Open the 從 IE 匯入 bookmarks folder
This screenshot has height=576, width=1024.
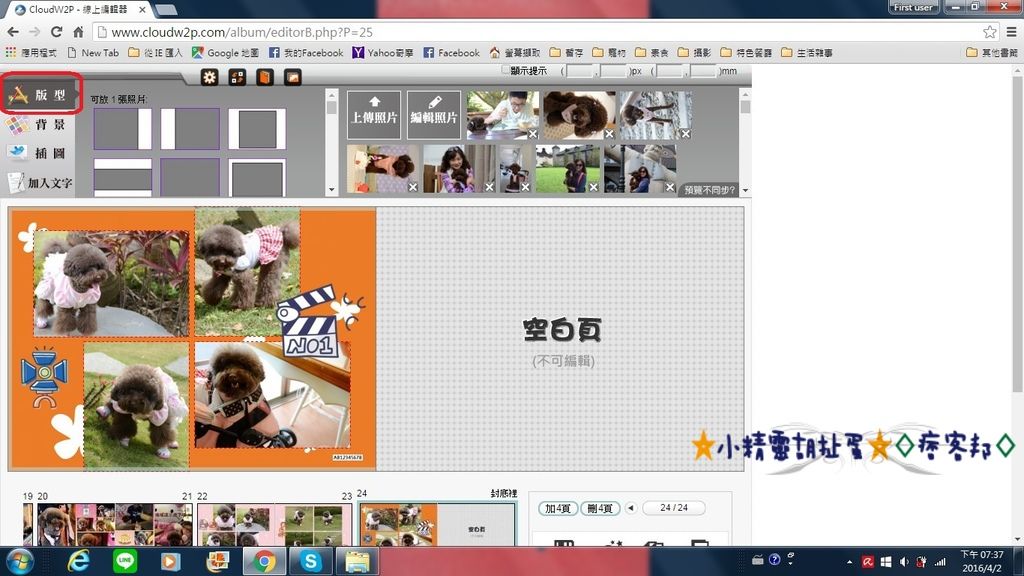pos(155,52)
